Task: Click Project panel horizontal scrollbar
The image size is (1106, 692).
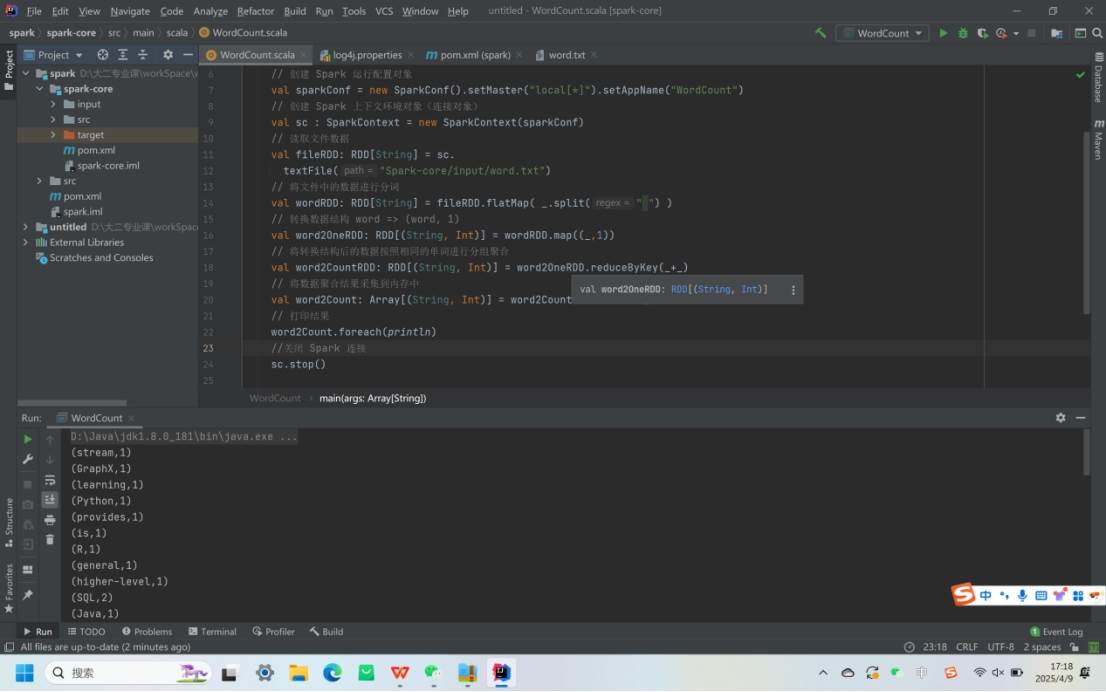Action: point(72,403)
